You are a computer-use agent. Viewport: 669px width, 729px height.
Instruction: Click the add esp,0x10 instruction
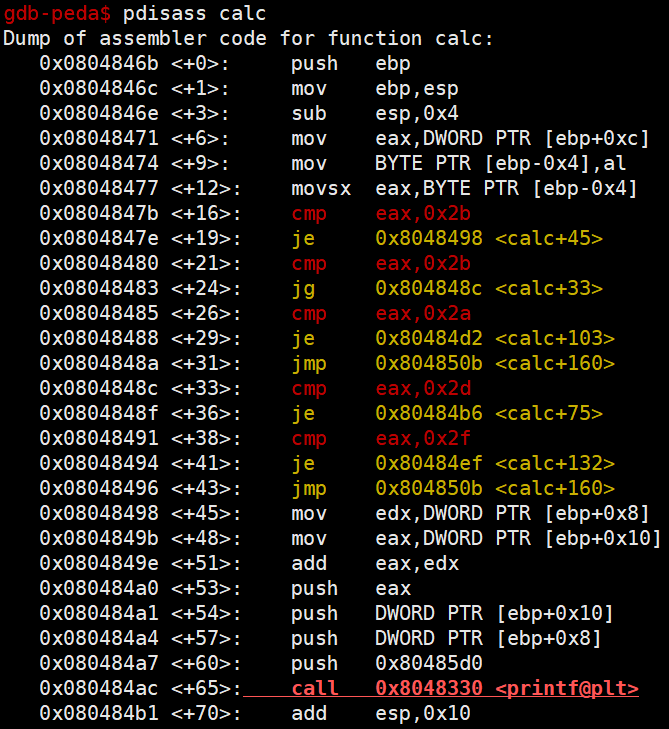pos(381,713)
